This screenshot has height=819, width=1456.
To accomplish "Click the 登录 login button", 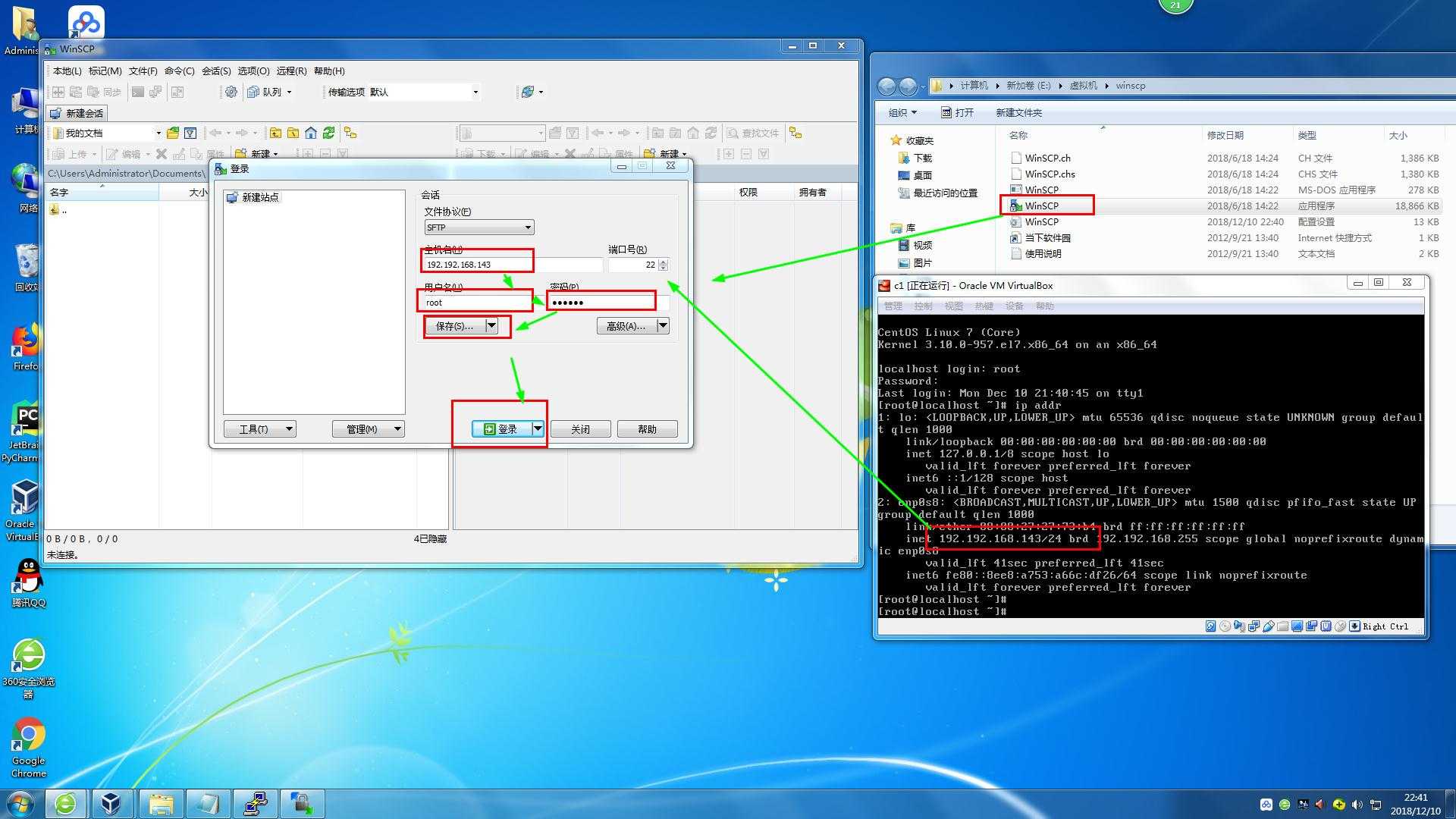I will (501, 428).
